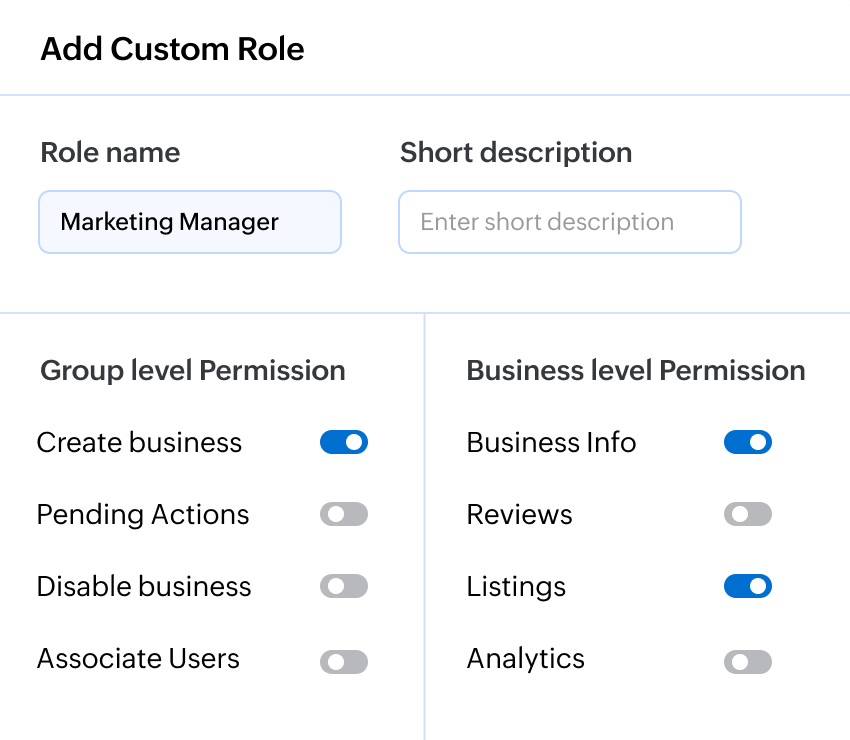Enable the Pending Actions toggle

click(x=344, y=514)
